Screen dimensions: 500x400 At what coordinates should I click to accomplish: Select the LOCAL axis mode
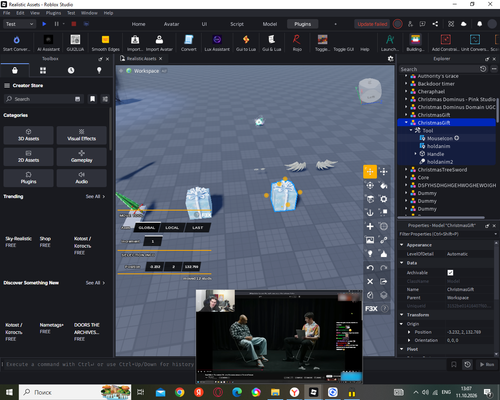pyautogui.click(x=172, y=228)
